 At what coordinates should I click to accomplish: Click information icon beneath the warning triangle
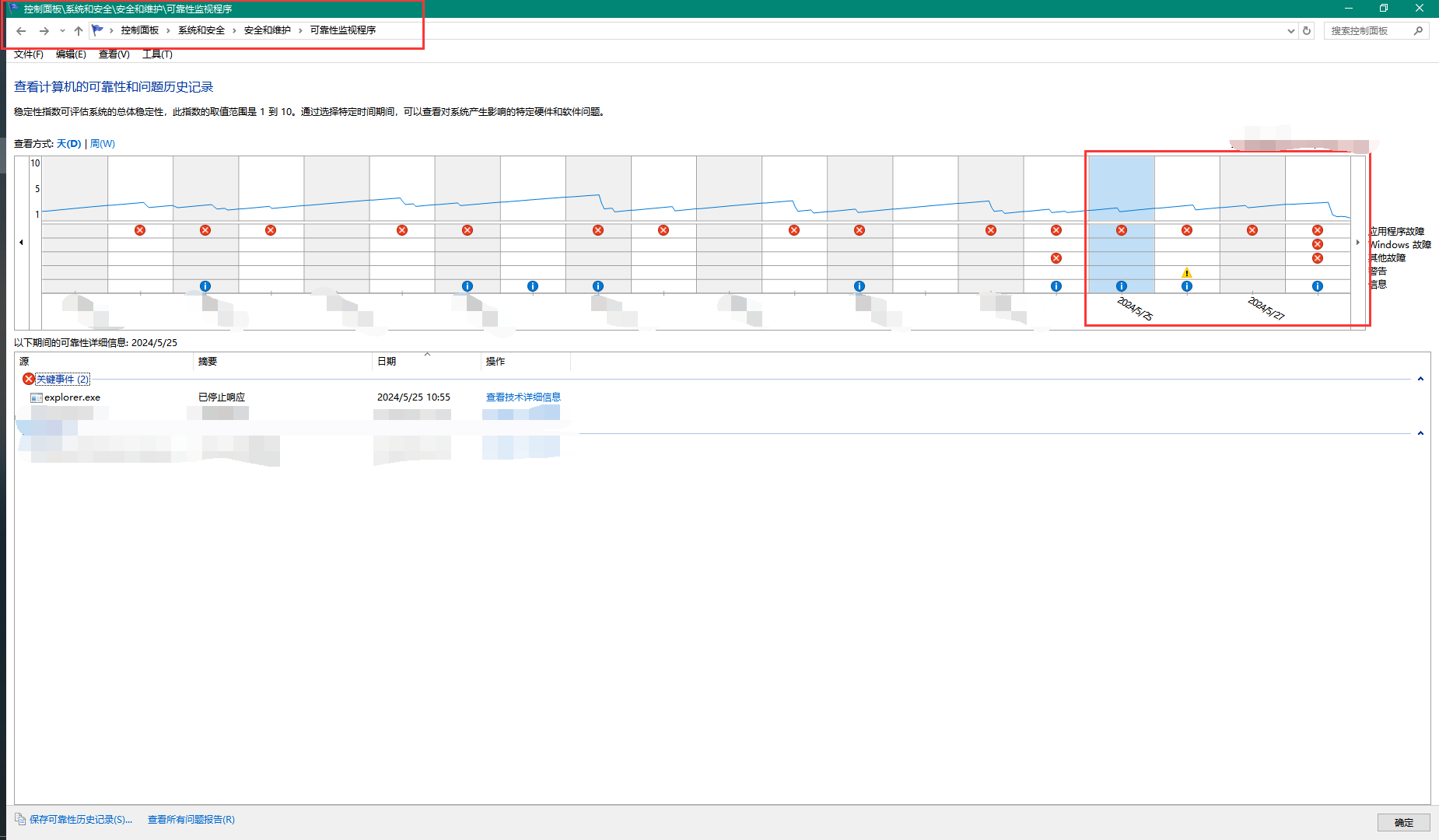coord(1187,286)
